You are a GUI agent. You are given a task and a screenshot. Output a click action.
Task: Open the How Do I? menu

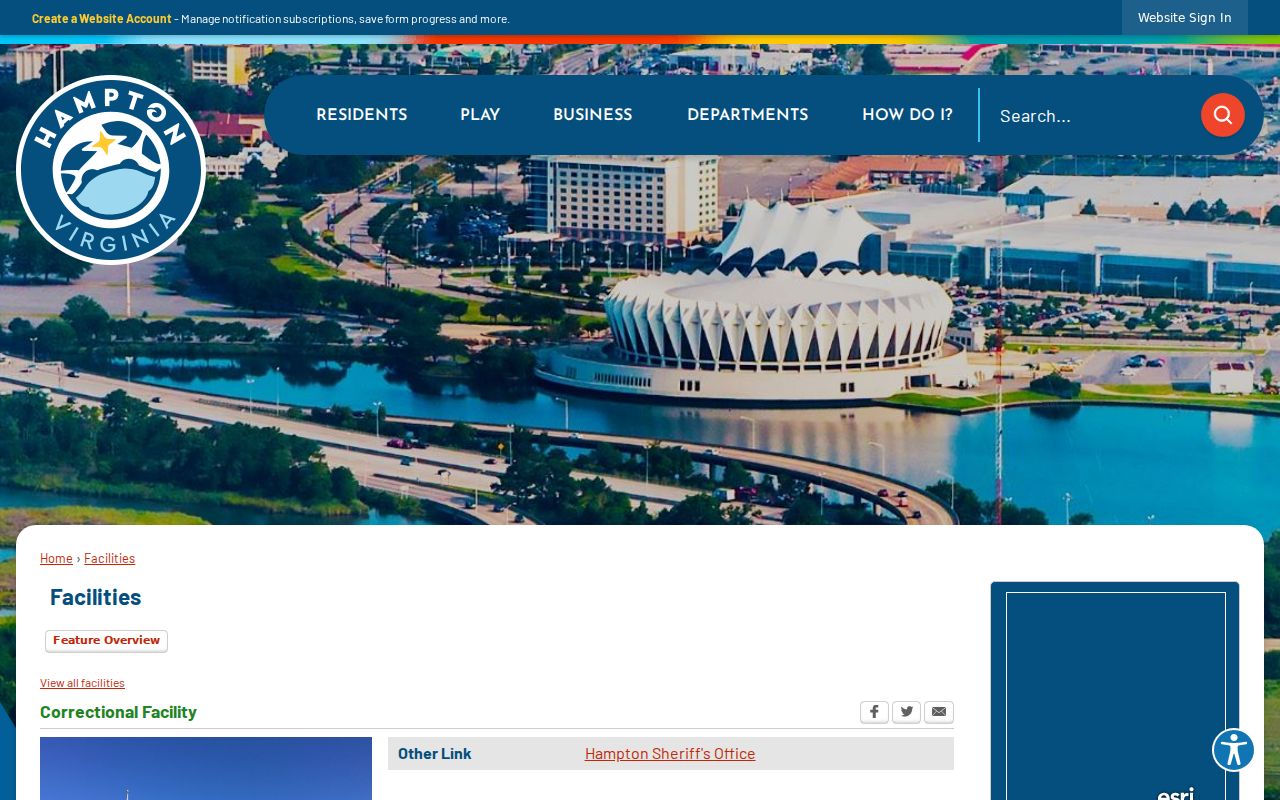[907, 115]
